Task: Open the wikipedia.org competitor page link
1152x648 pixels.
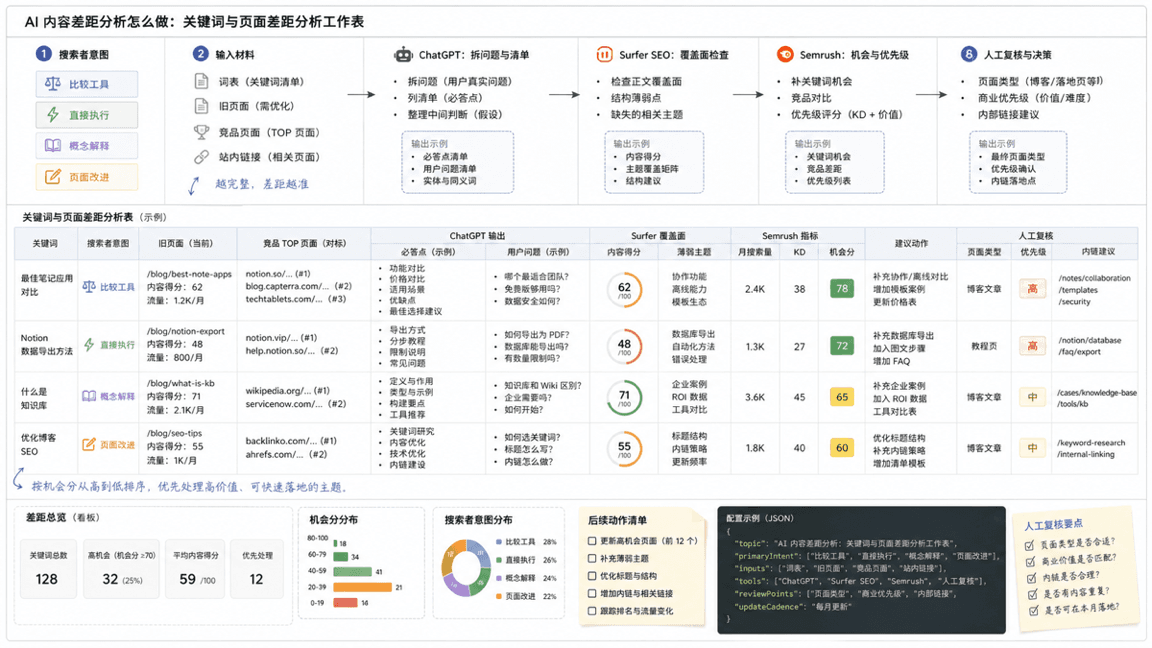Action: pyautogui.click(x=287, y=391)
